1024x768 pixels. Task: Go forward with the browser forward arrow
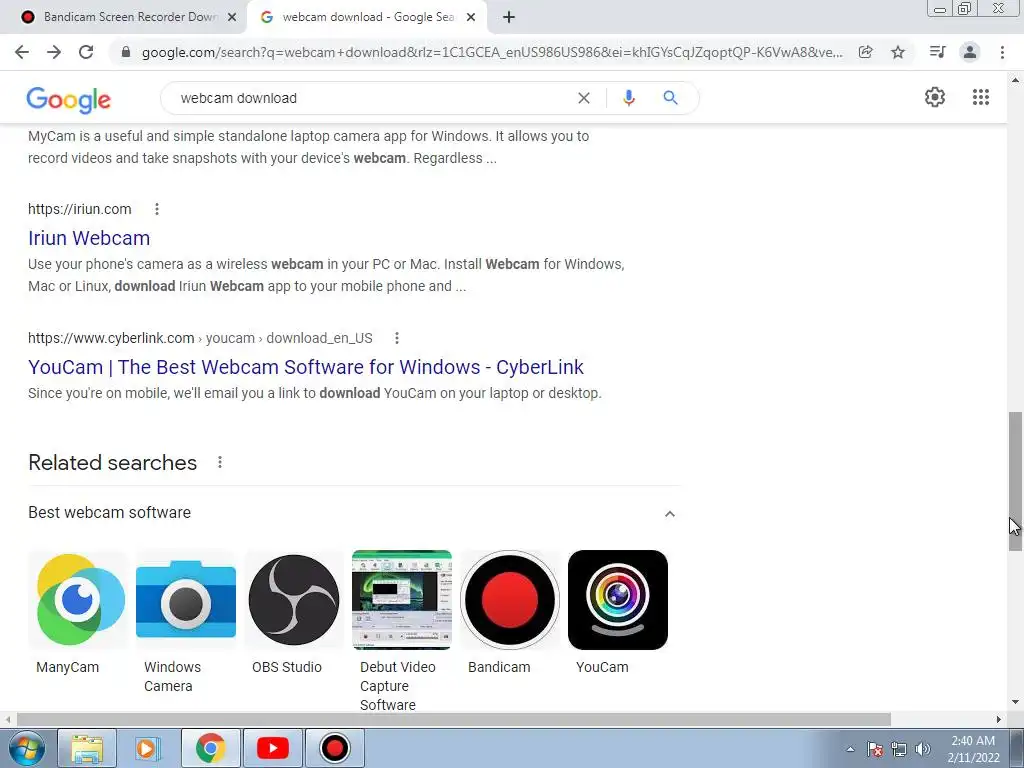coord(54,52)
